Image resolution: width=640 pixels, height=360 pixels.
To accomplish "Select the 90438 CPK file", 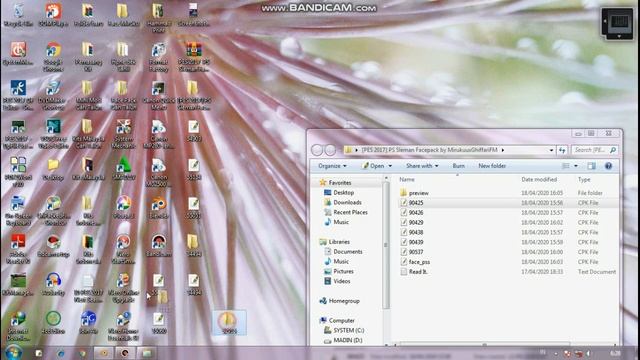I will click(416, 232).
